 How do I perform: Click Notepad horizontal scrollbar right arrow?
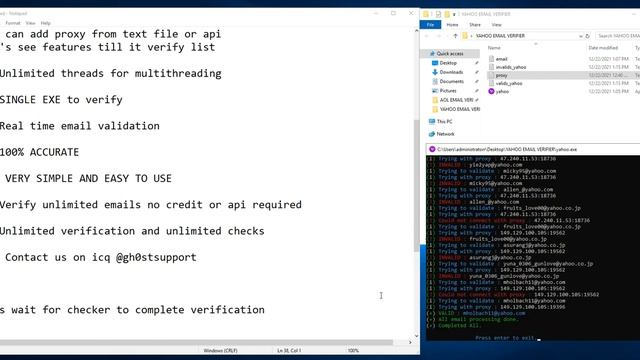[x=410, y=342]
